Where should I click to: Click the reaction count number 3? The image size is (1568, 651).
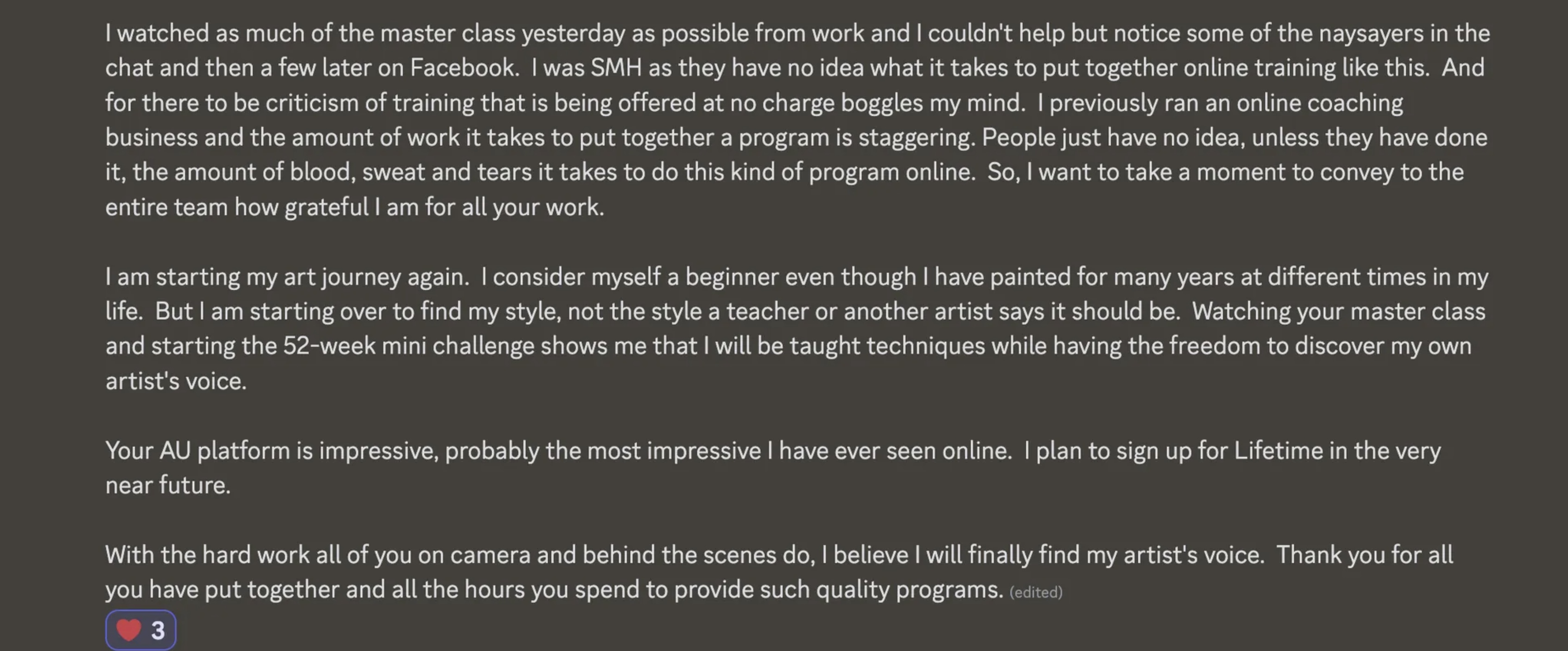point(158,631)
